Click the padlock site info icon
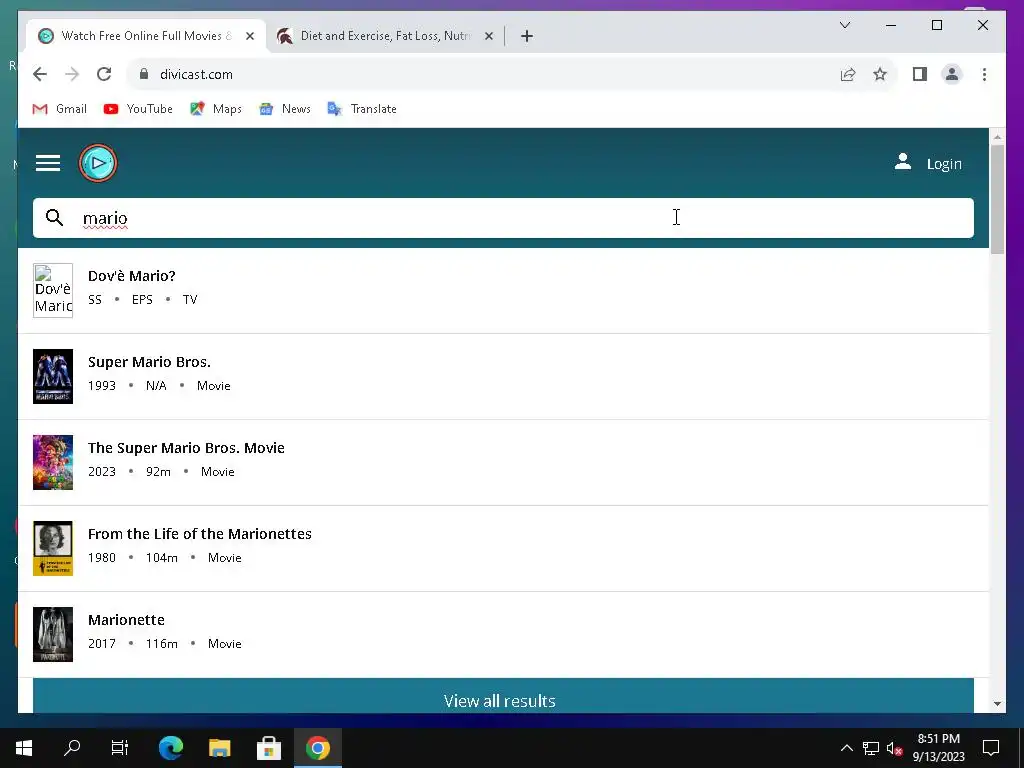The width and height of the screenshot is (1024, 768). (144, 74)
